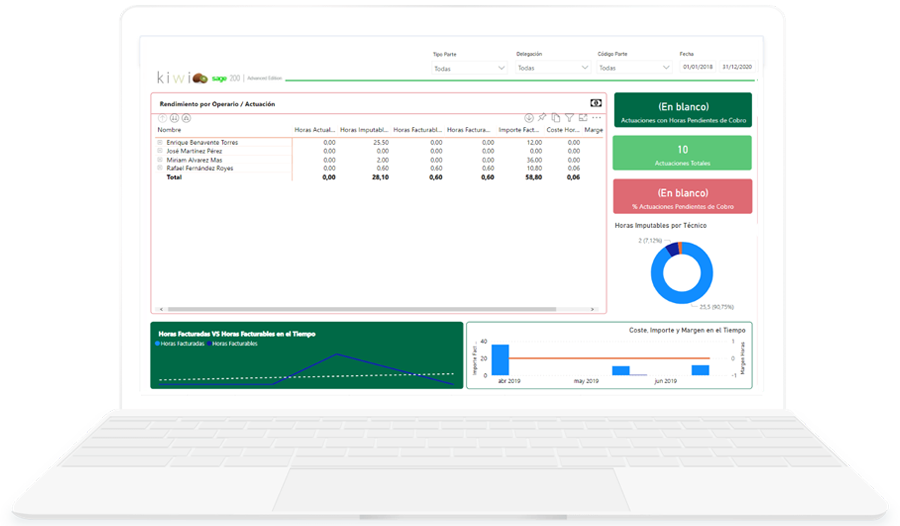Click the 2 (7,12%) donut label
900x526 pixels.
click(x=650, y=241)
